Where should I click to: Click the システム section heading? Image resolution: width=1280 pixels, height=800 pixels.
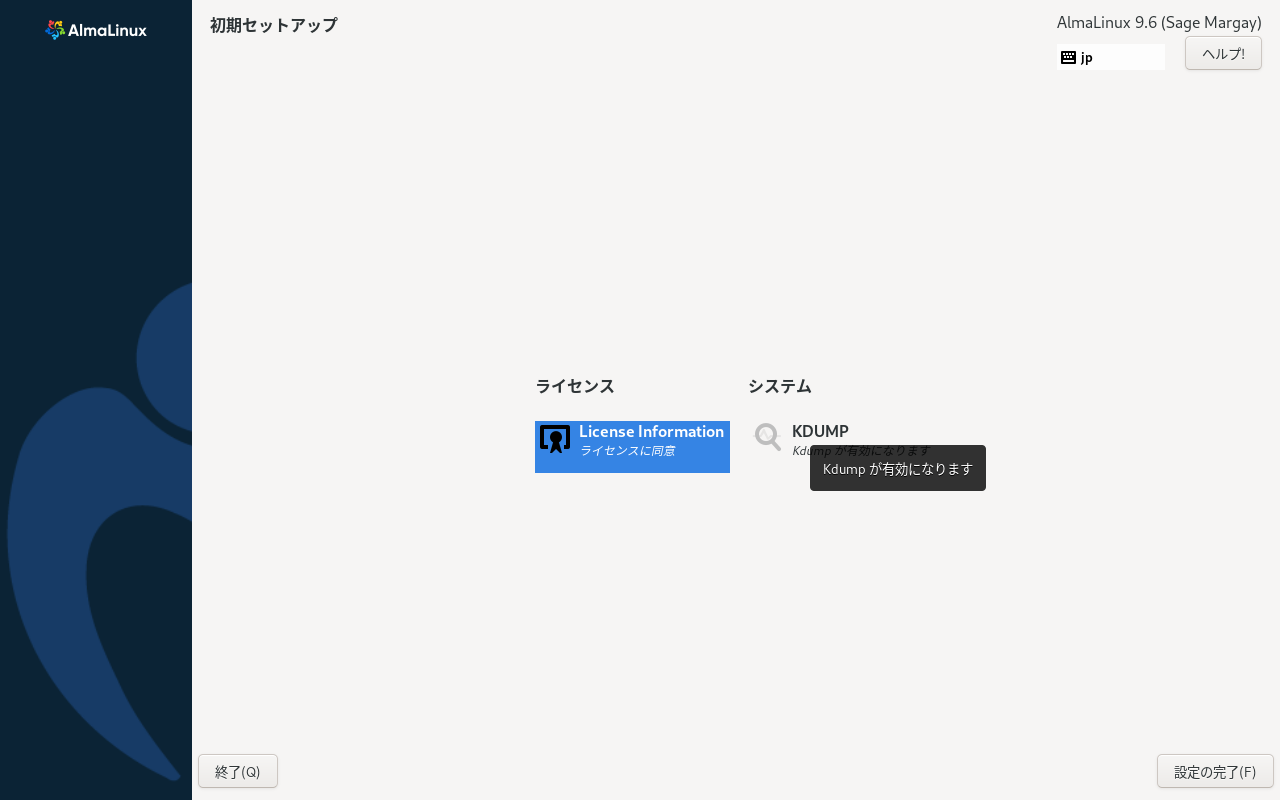(x=780, y=386)
